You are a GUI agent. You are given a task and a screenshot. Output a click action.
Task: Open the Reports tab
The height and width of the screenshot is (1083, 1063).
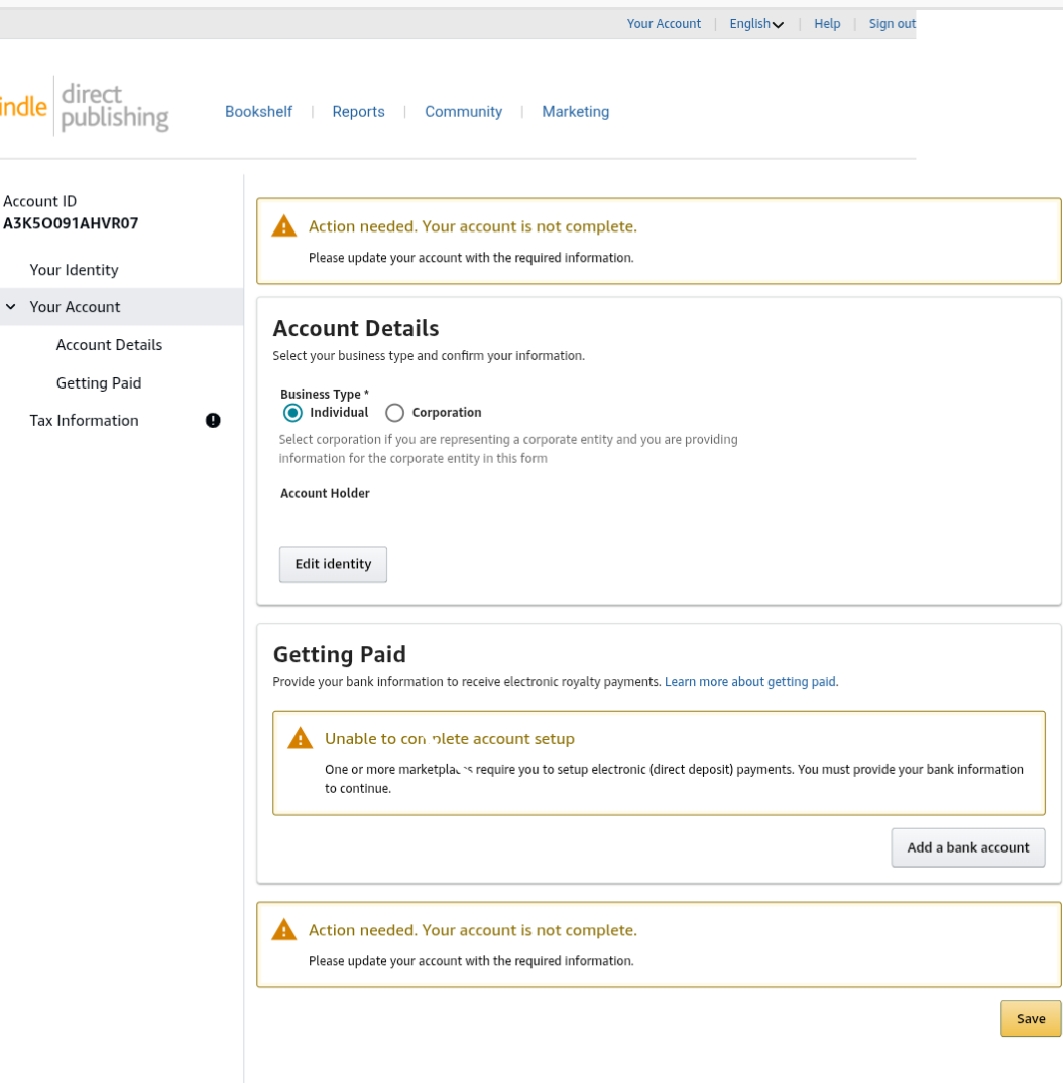click(x=358, y=112)
